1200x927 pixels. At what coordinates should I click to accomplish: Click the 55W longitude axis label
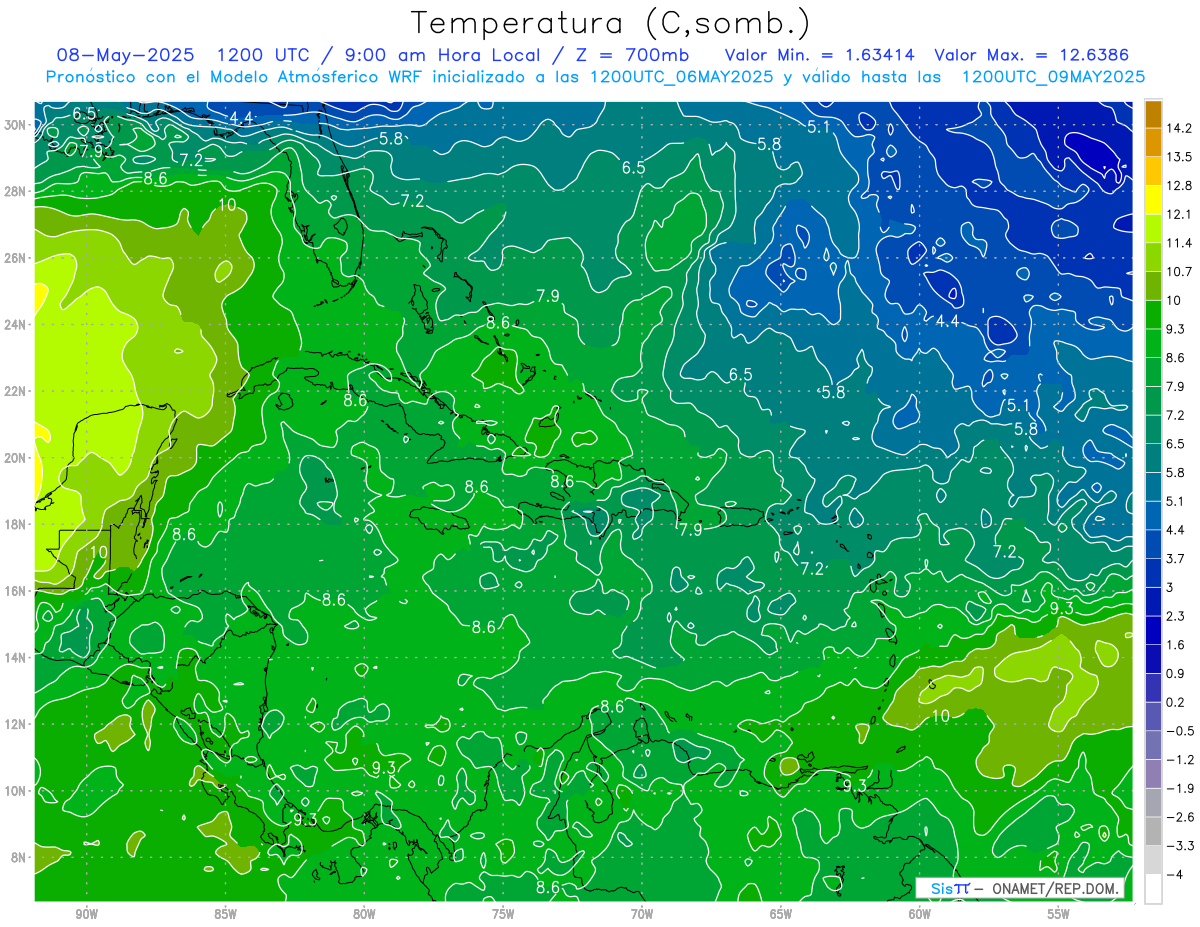(x=1058, y=914)
